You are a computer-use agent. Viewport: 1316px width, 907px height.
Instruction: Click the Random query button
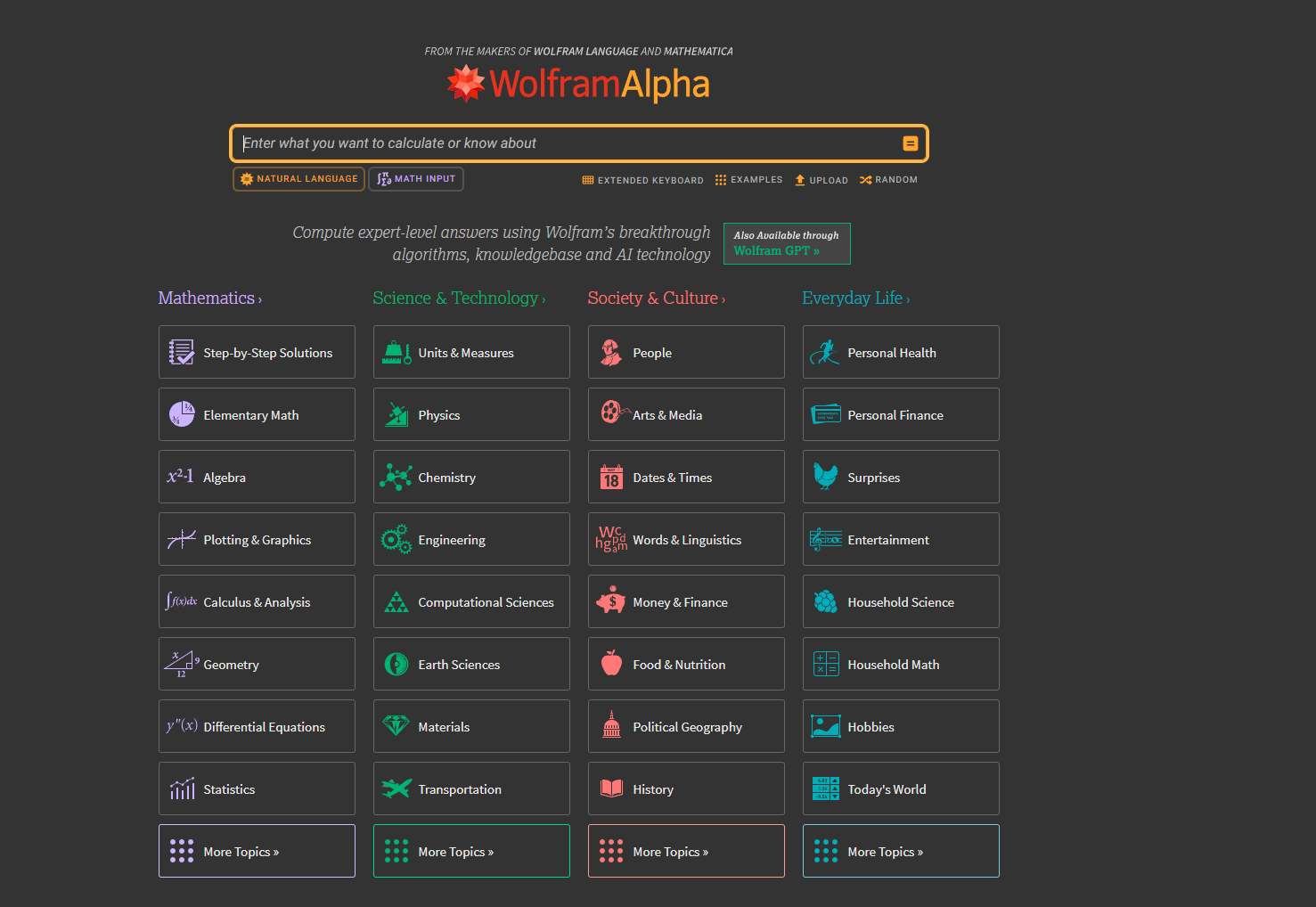click(888, 180)
